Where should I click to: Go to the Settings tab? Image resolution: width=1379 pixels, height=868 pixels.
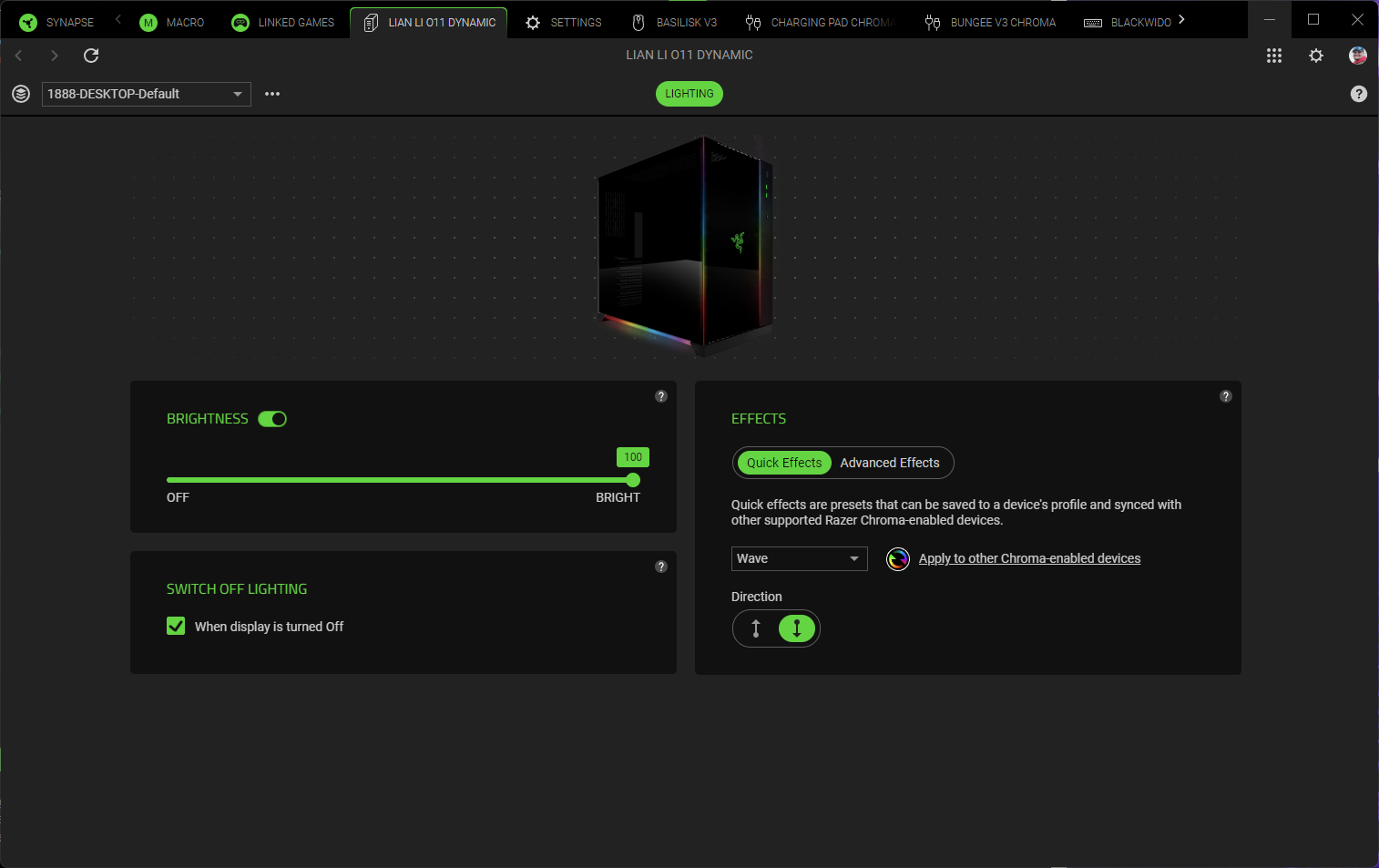click(564, 23)
